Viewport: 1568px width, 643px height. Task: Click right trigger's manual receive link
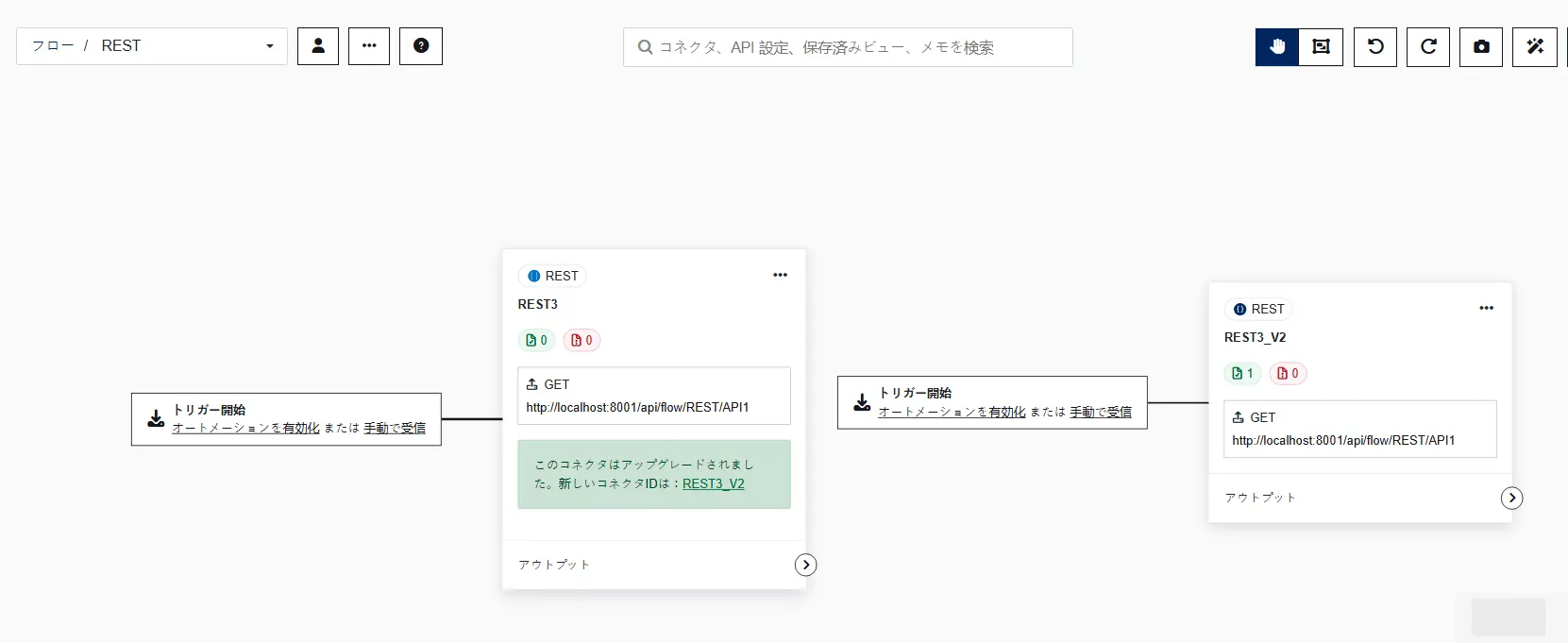(1101, 412)
